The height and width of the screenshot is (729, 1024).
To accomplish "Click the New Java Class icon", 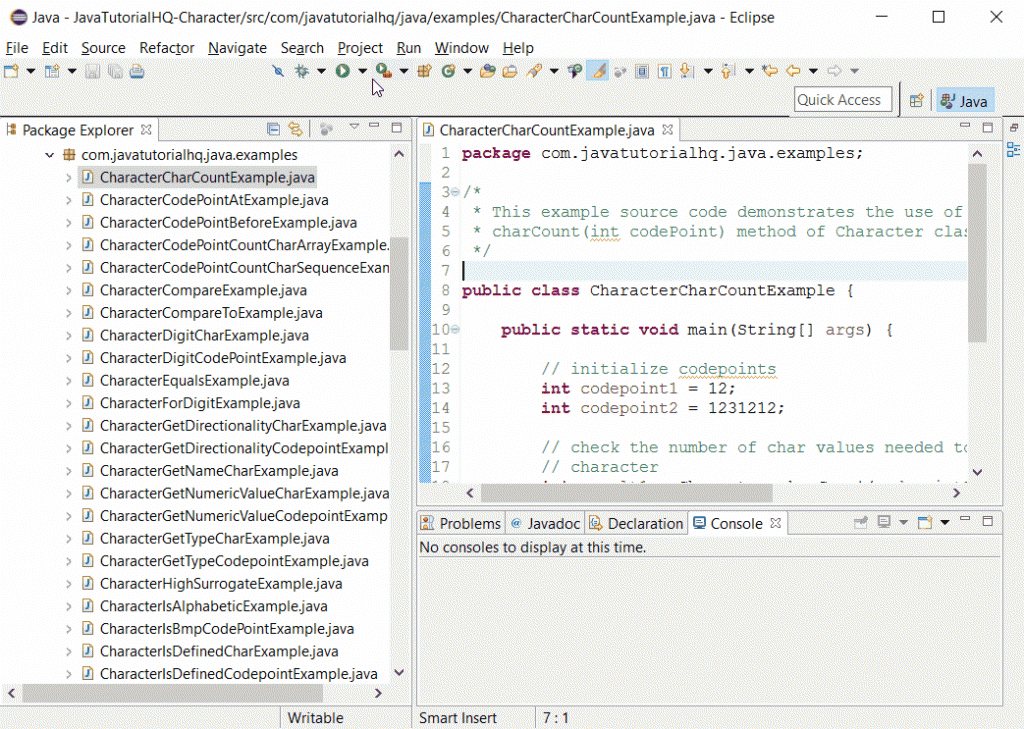I will [448, 71].
